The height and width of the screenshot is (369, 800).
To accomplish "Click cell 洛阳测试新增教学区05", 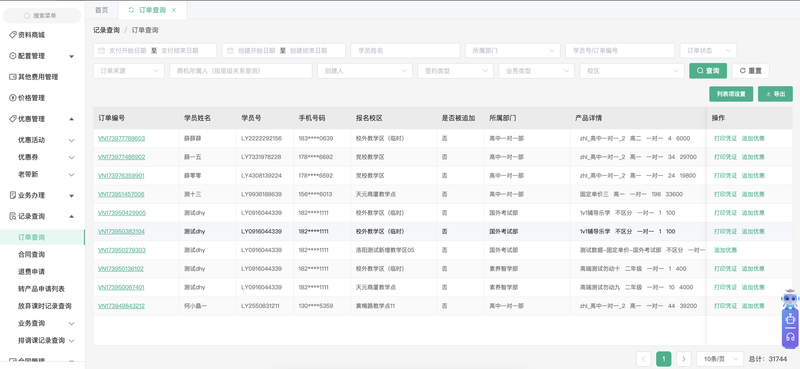I will [x=385, y=250].
